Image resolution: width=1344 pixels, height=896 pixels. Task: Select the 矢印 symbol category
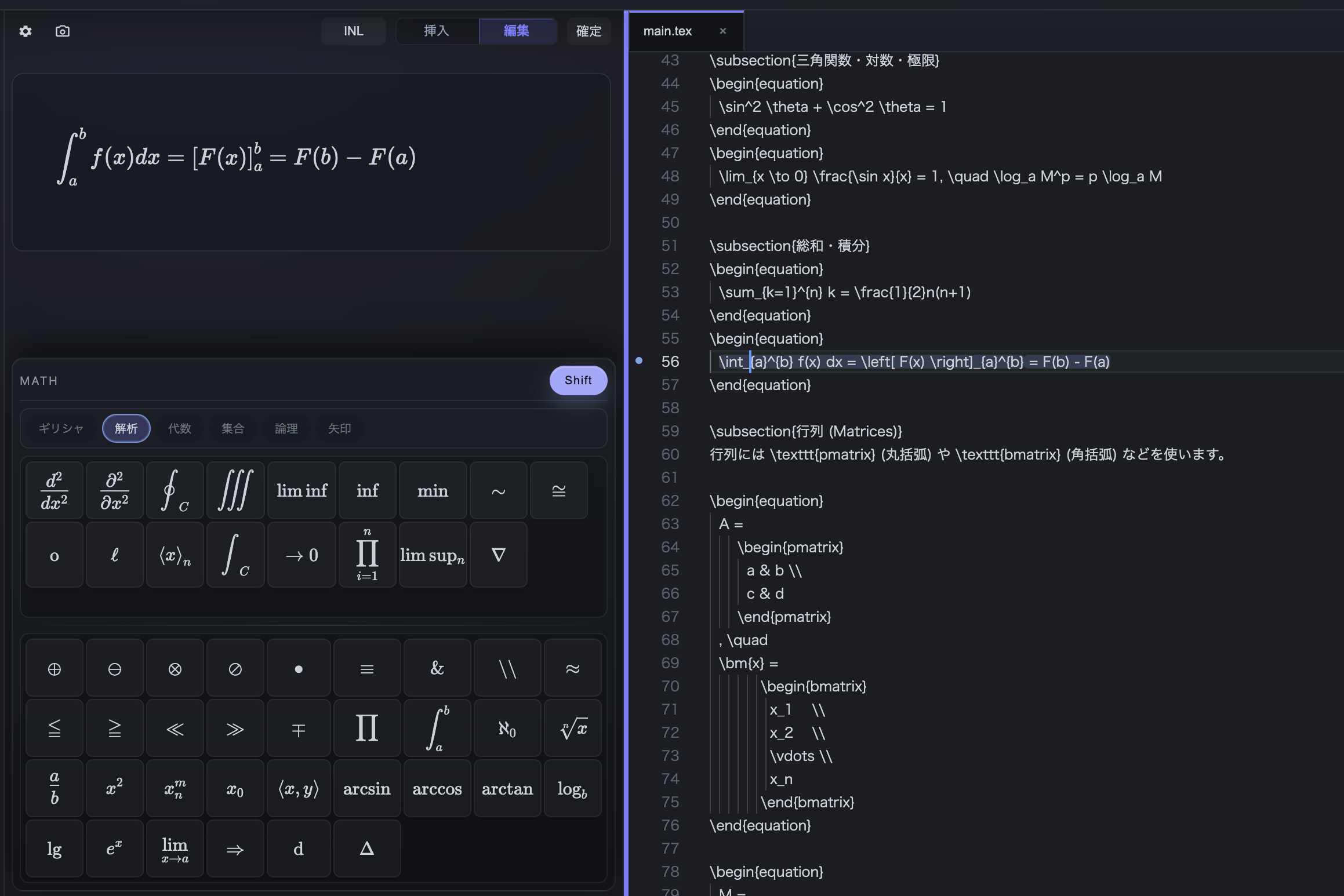(340, 428)
